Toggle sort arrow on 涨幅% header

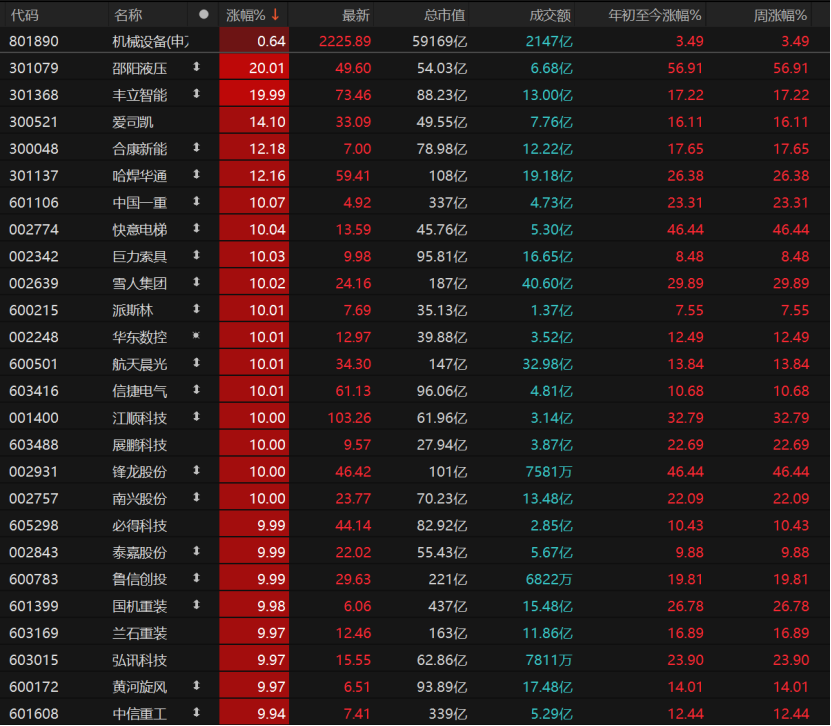275,15
